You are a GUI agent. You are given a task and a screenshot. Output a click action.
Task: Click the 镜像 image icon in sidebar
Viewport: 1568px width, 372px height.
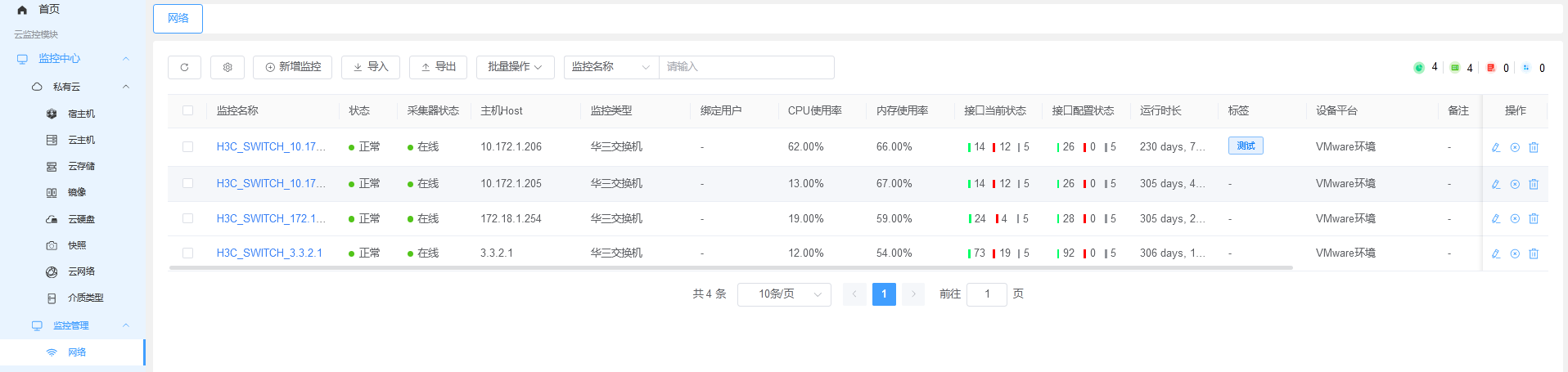[52, 193]
